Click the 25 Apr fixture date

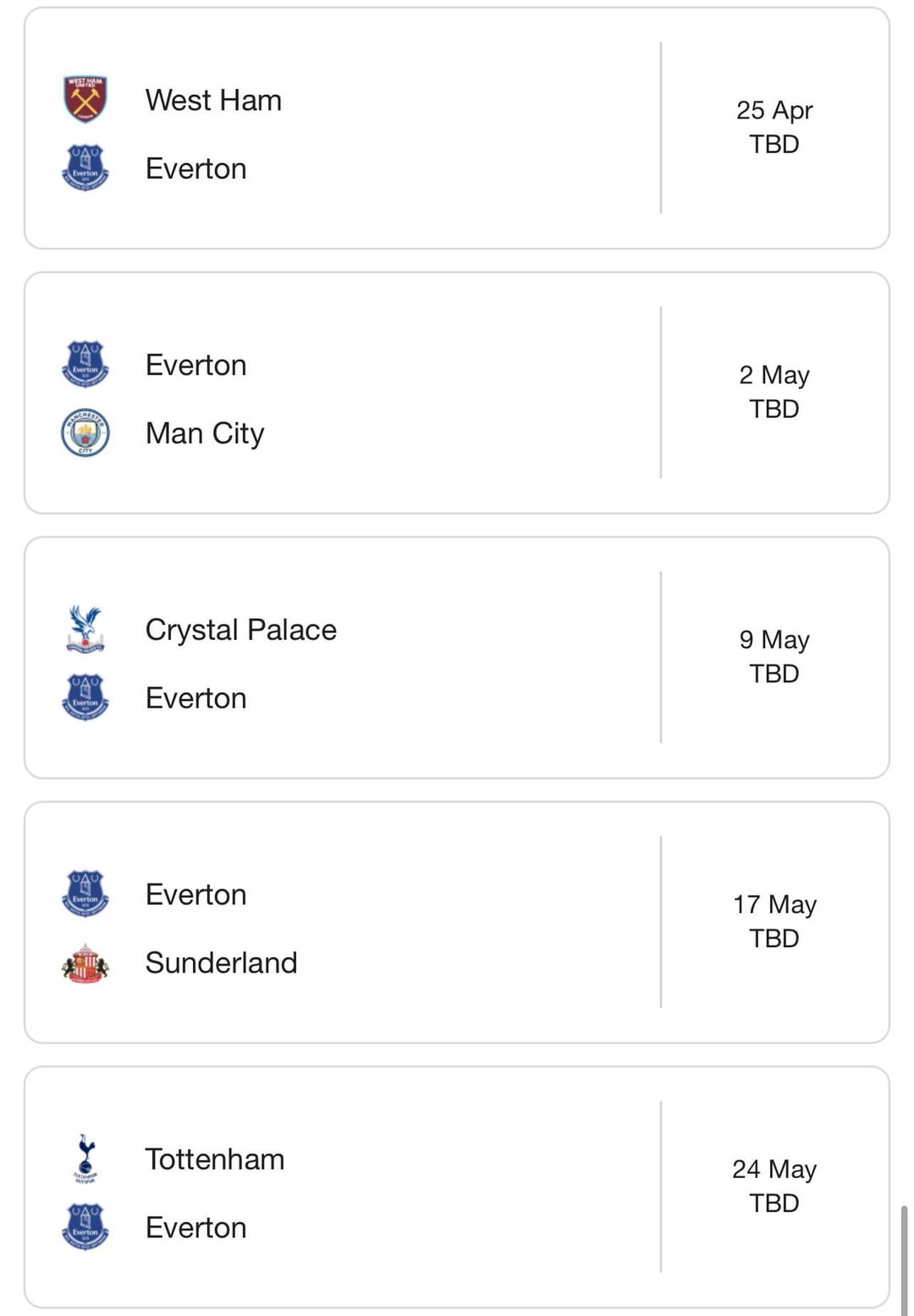[774, 110]
